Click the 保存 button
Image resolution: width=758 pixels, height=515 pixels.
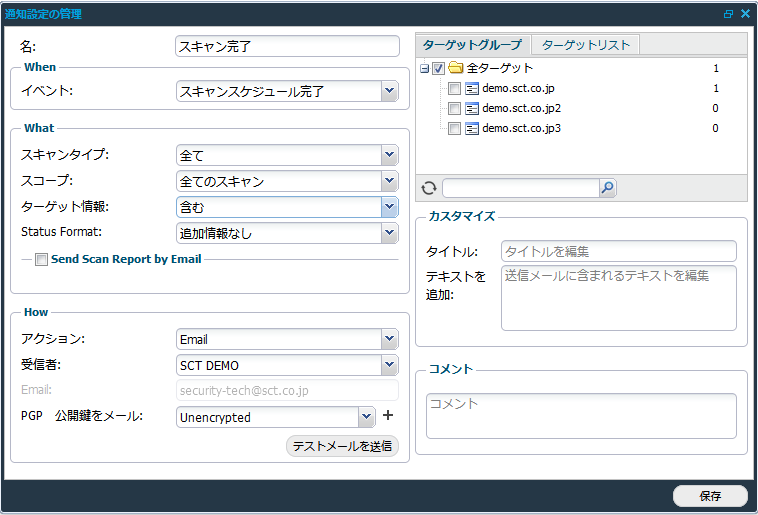pos(710,496)
